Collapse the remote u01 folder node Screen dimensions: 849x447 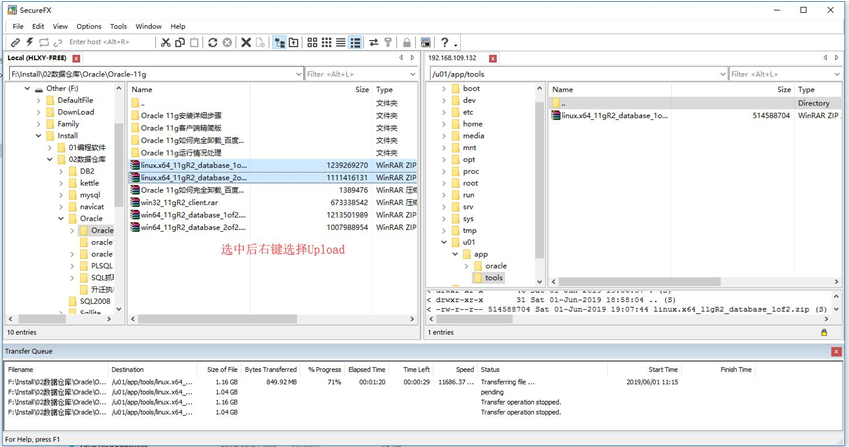point(444,242)
